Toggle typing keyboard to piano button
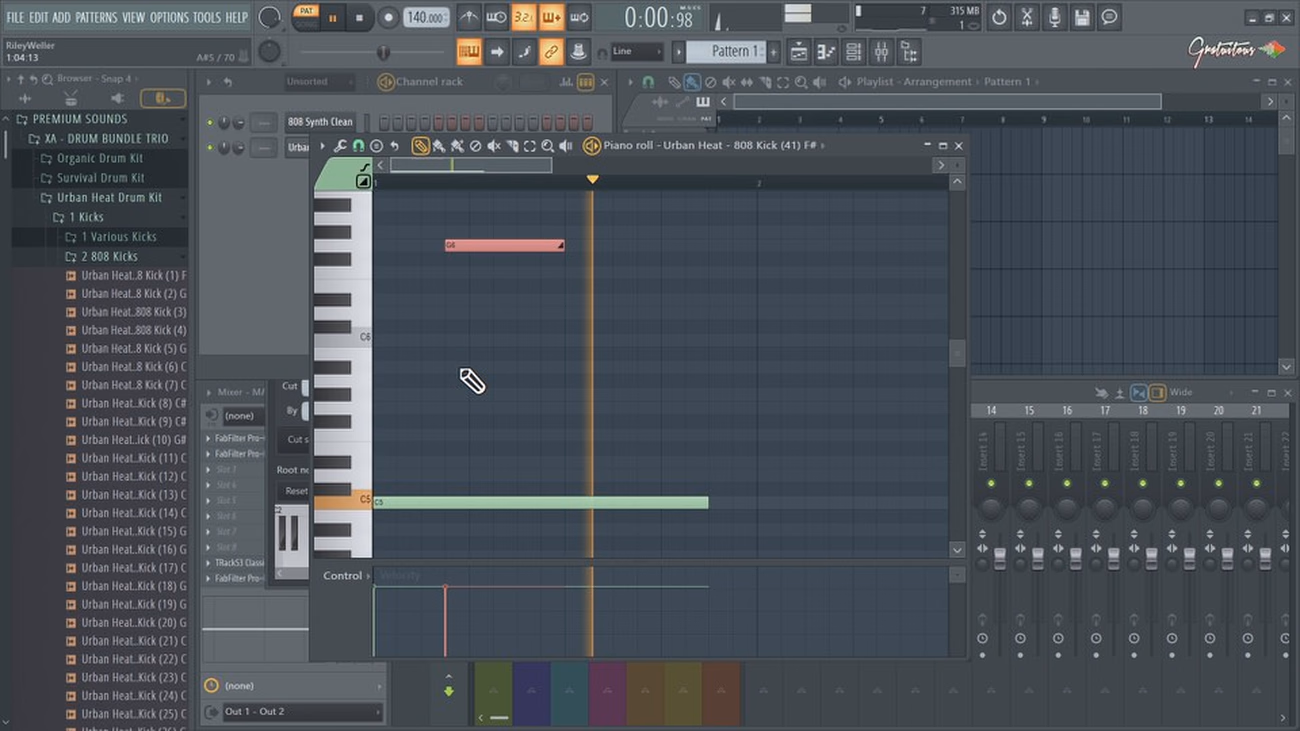 [x=469, y=52]
